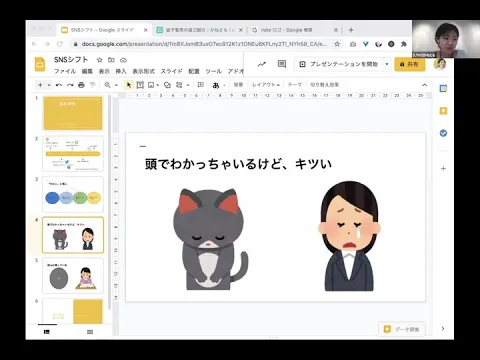Screen dimensions: 480x360
Task: Click the insert image icon
Action: pos(151,85)
